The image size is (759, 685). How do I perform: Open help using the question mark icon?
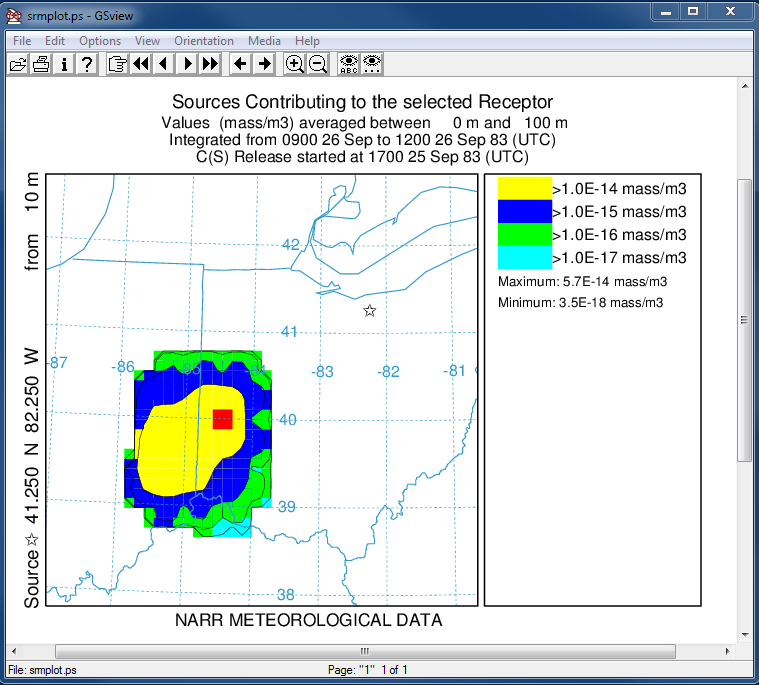pos(87,64)
